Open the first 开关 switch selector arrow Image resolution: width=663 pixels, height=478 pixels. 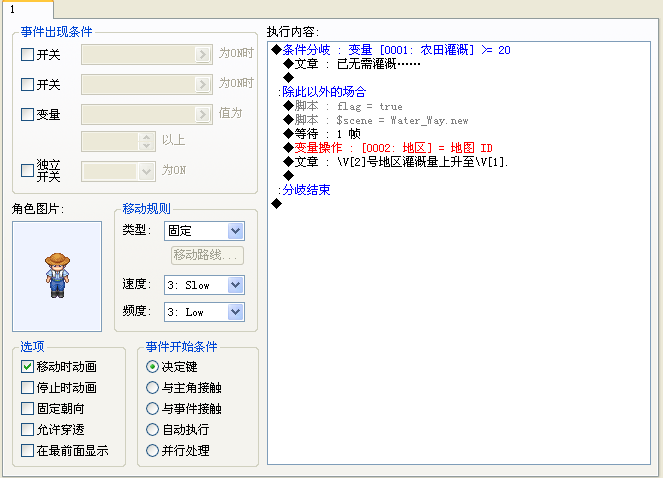coord(203,55)
